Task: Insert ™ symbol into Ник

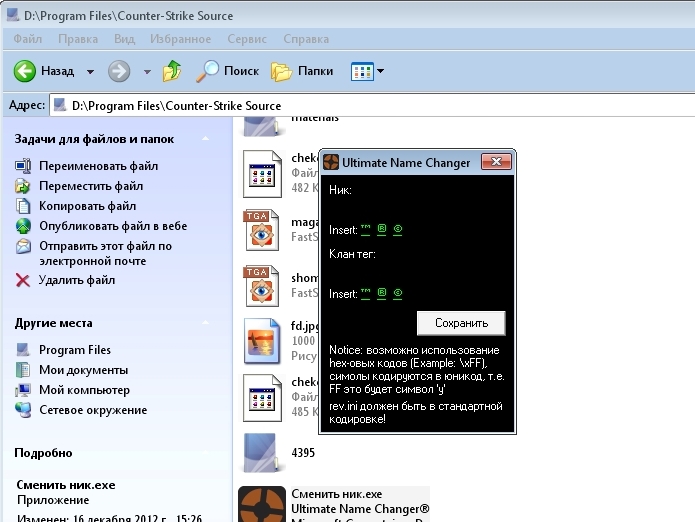Action: [x=365, y=230]
